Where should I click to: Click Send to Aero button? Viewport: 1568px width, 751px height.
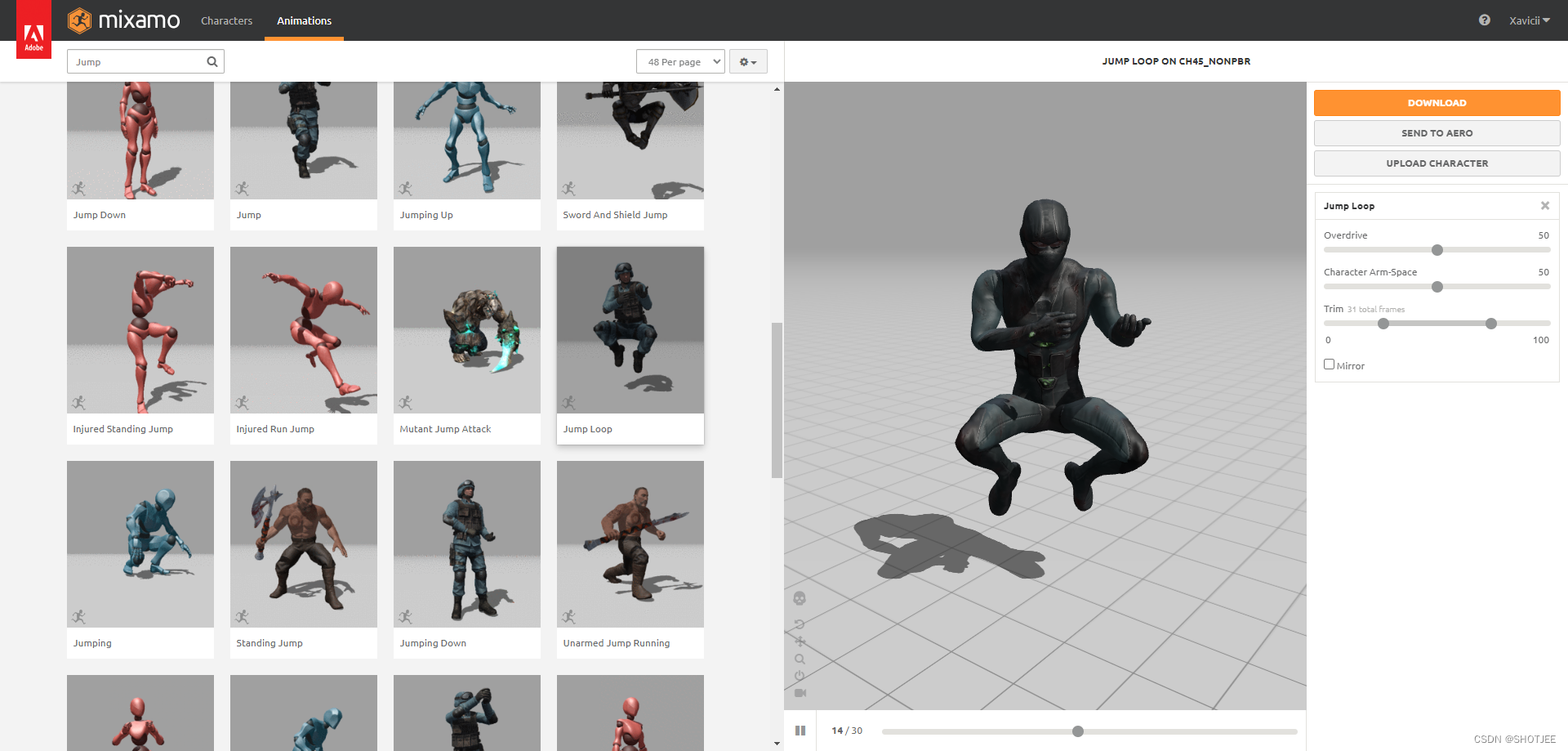(x=1437, y=133)
